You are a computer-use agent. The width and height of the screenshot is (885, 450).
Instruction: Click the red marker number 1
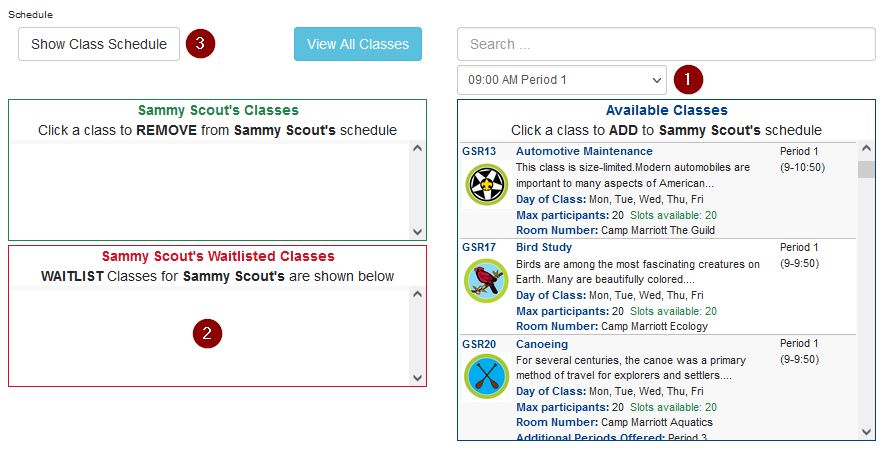click(687, 80)
